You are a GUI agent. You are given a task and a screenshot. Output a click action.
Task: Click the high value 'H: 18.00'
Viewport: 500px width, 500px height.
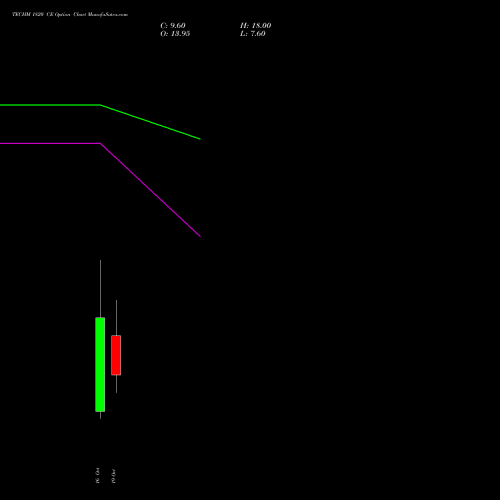tap(255, 26)
